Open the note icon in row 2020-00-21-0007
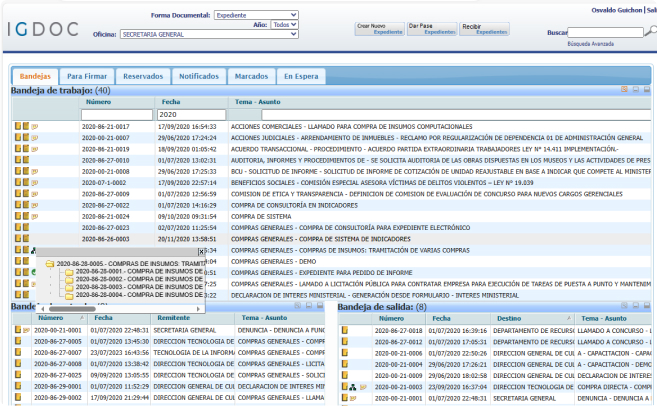 35,138
